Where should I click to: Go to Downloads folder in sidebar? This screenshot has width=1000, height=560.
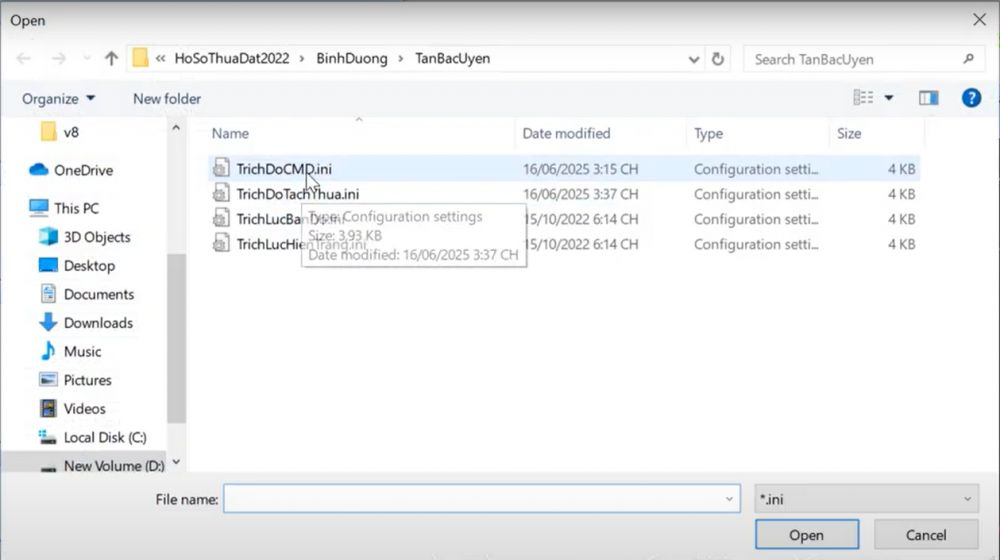98,323
